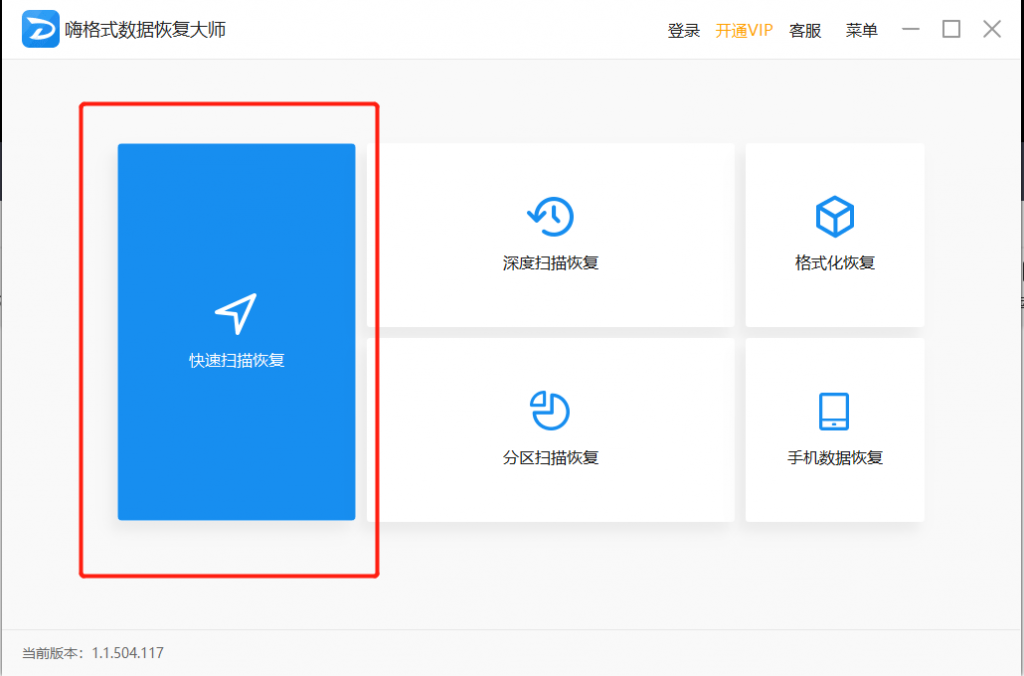Screen dimensions: 1024x676
Task: Close the data recovery window
Action: (x=992, y=29)
